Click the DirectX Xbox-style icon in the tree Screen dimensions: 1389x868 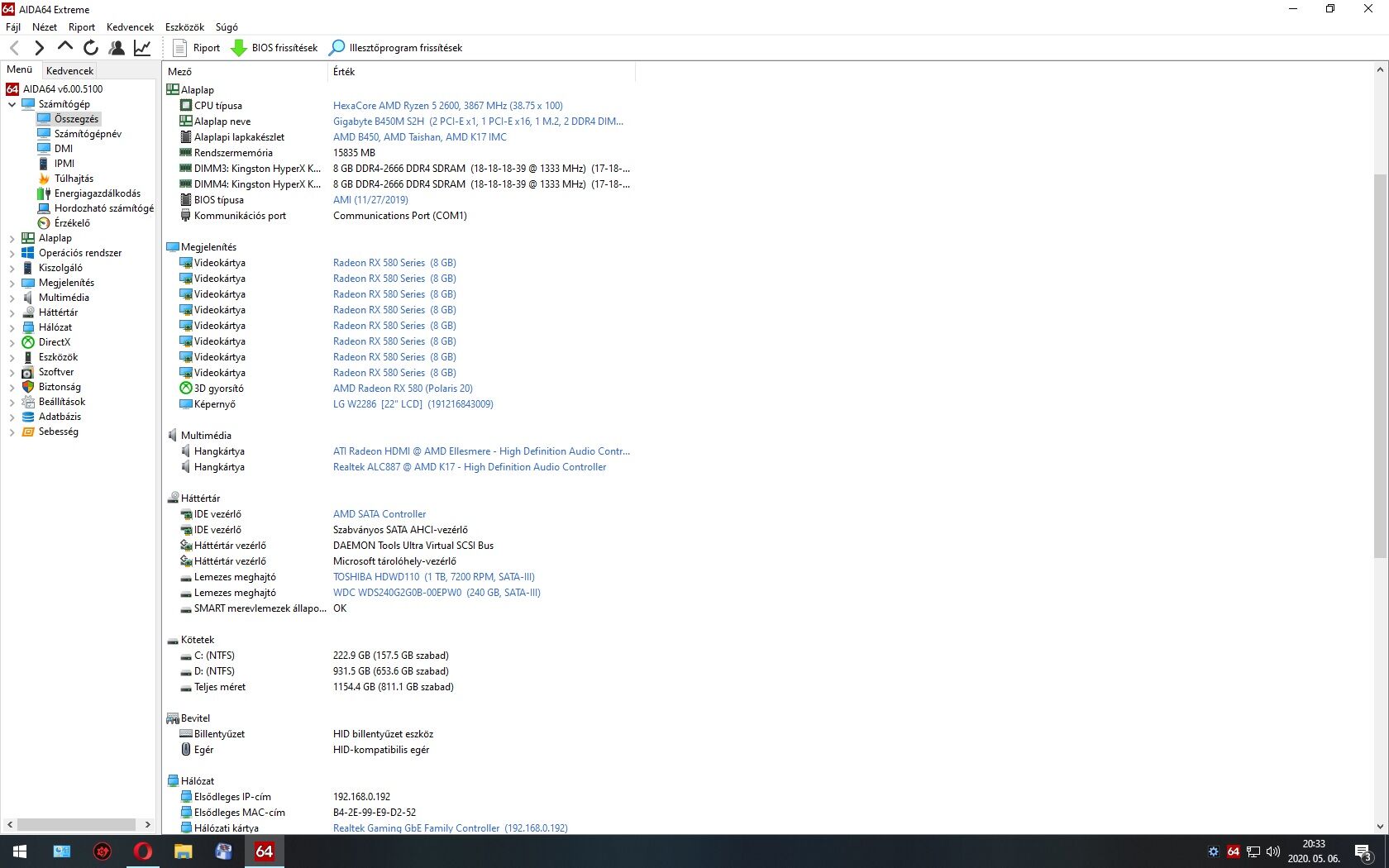pos(28,342)
